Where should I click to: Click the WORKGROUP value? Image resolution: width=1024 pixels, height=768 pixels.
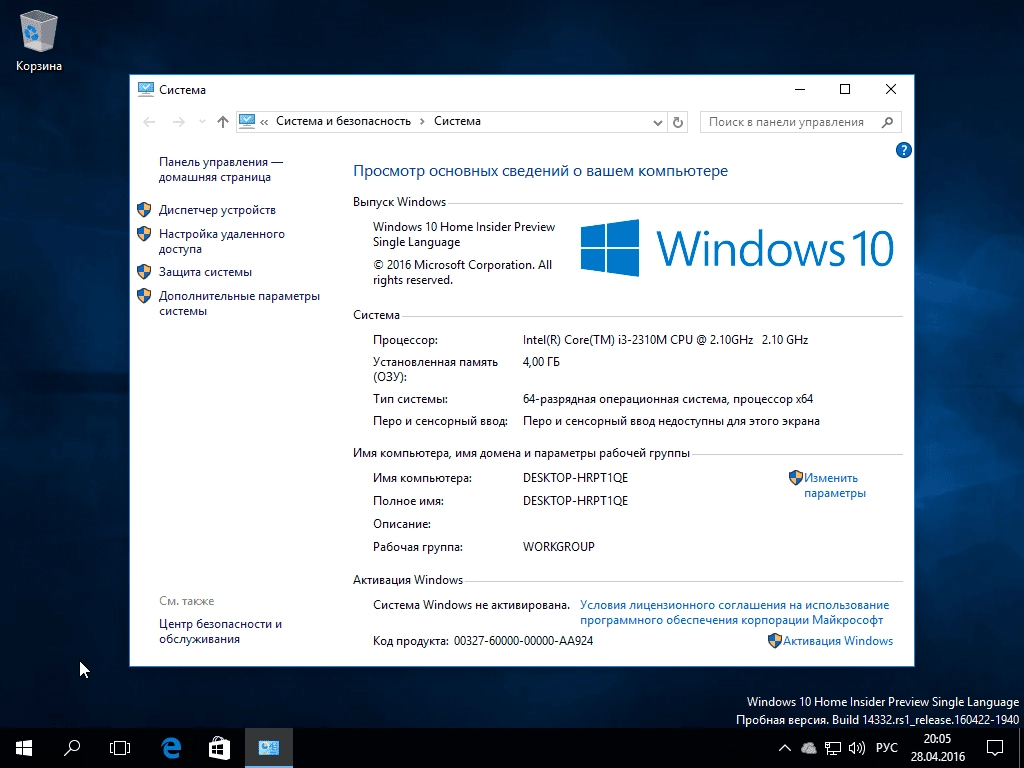pos(559,547)
